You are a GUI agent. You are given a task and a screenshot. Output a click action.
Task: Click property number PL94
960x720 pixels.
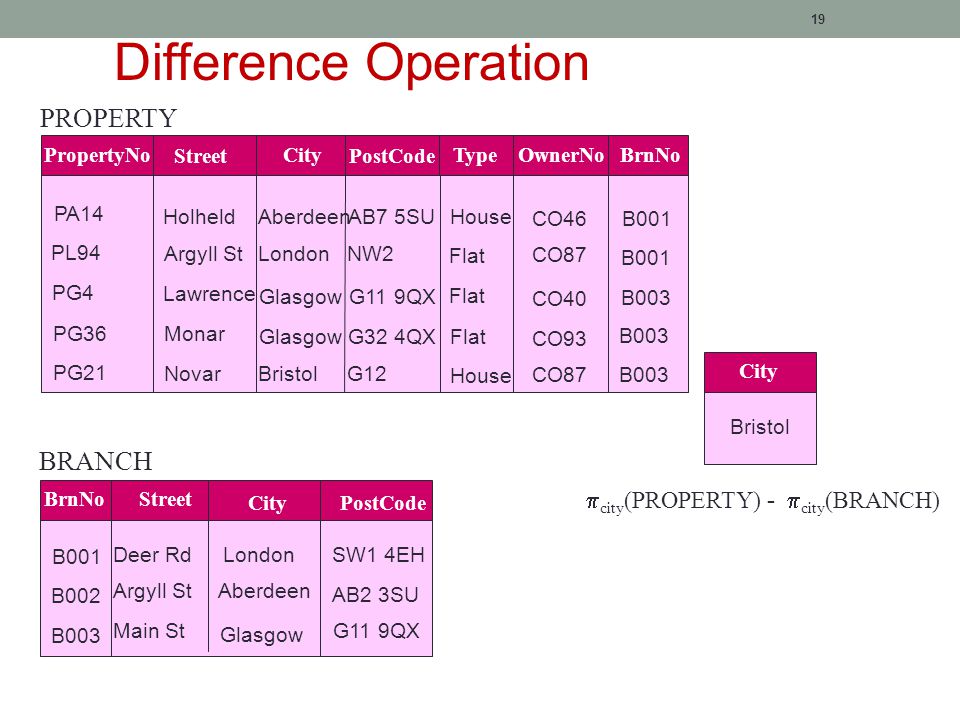75,253
